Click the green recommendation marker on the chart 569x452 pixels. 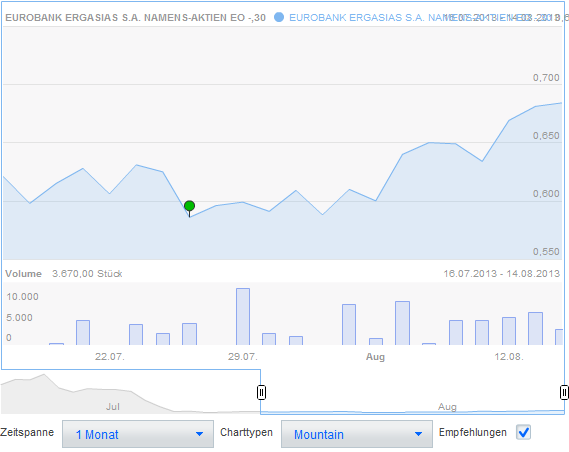point(189,206)
